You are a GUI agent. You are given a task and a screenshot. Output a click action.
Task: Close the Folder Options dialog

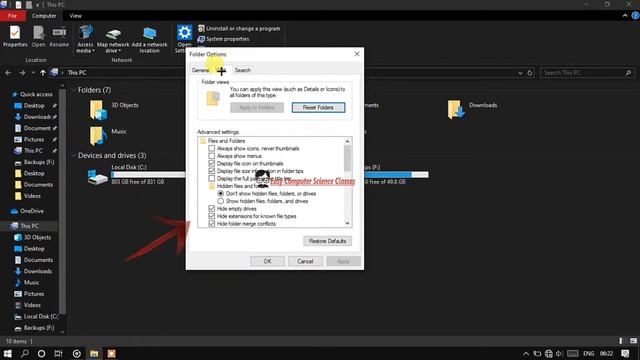pos(357,54)
